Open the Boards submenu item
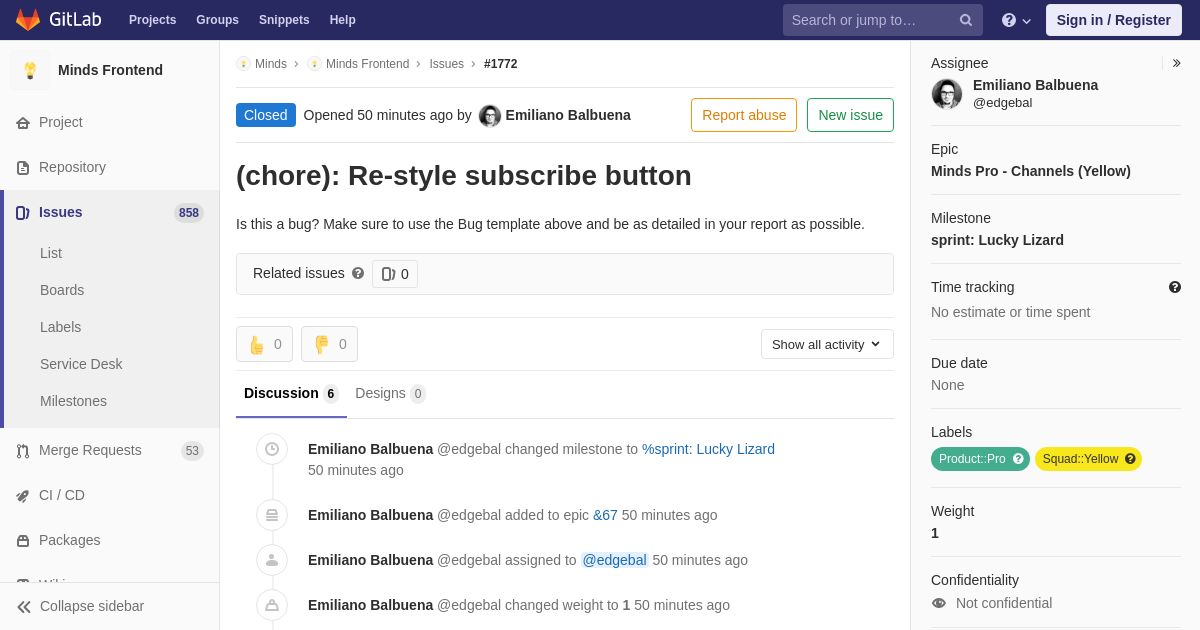The width and height of the screenshot is (1200, 630). click(62, 290)
